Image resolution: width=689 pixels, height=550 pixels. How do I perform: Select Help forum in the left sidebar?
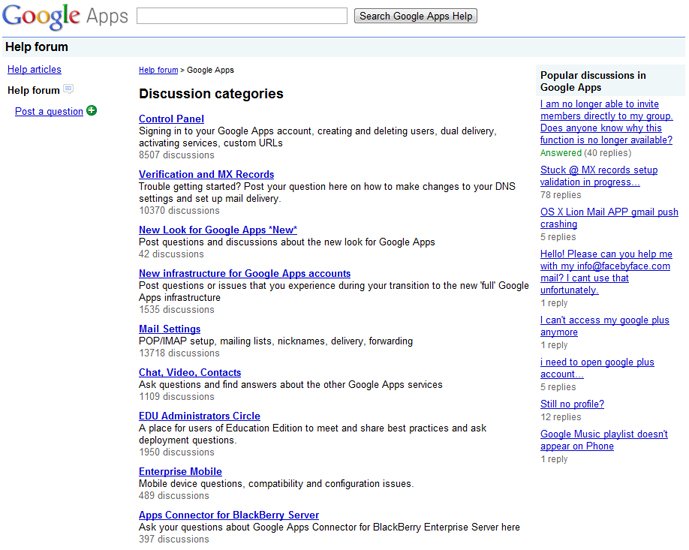coord(33,90)
